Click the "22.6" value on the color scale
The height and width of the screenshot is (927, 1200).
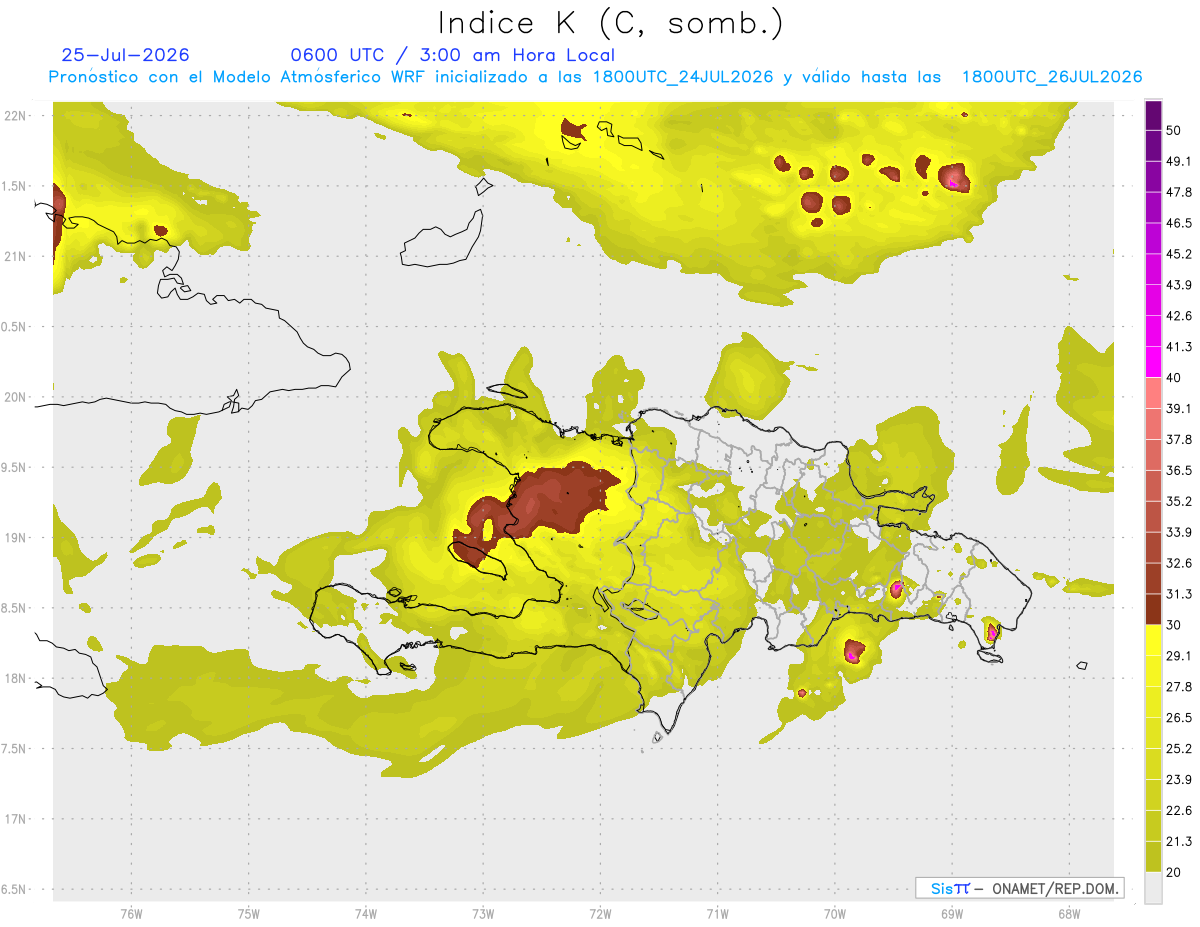(1179, 811)
